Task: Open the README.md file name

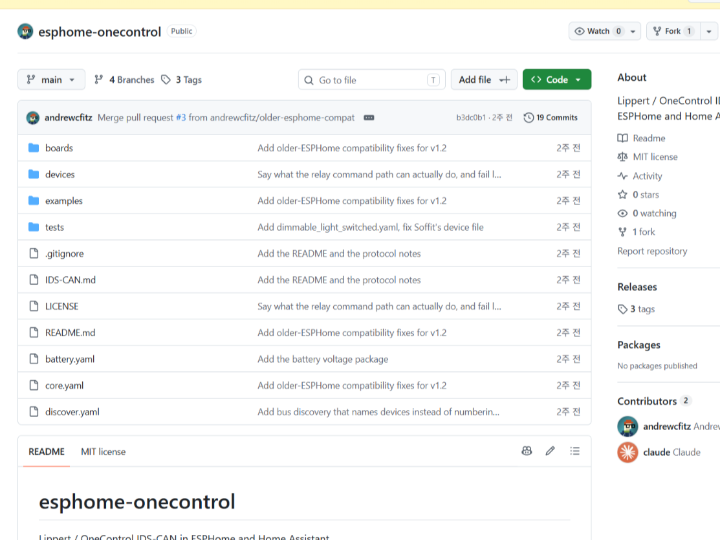Action: click(70, 333)
